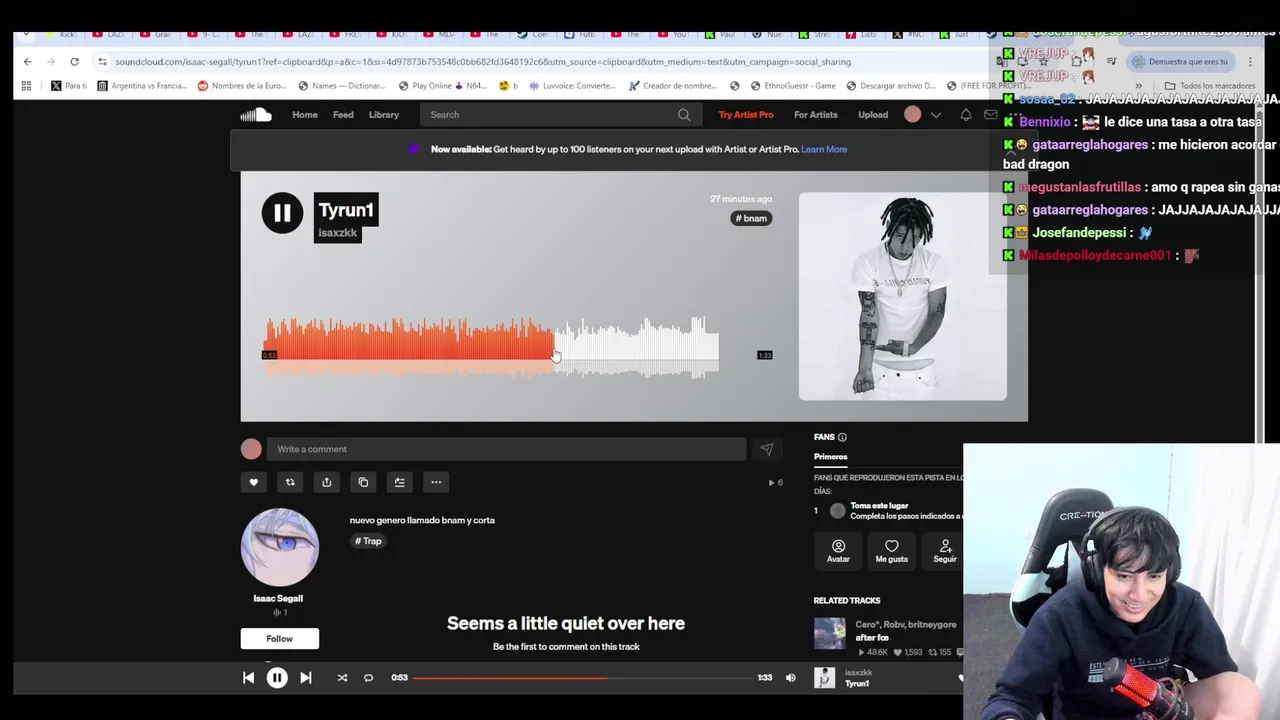Screen dimensions: 1280x720
Task: Open the related track 'after fœ' thumbnail
Action: [830, 633]
